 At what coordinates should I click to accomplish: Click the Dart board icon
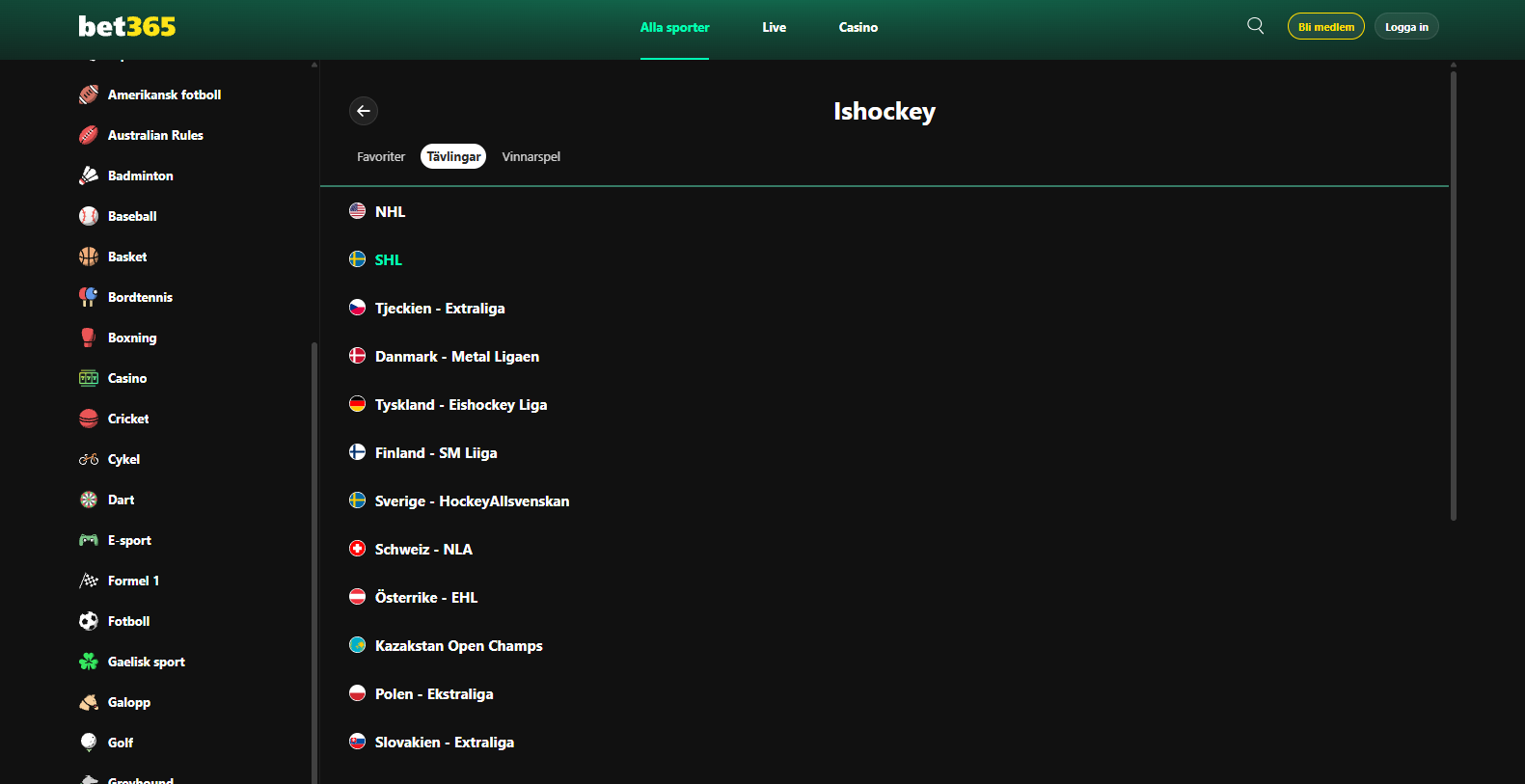pos(89,500)
